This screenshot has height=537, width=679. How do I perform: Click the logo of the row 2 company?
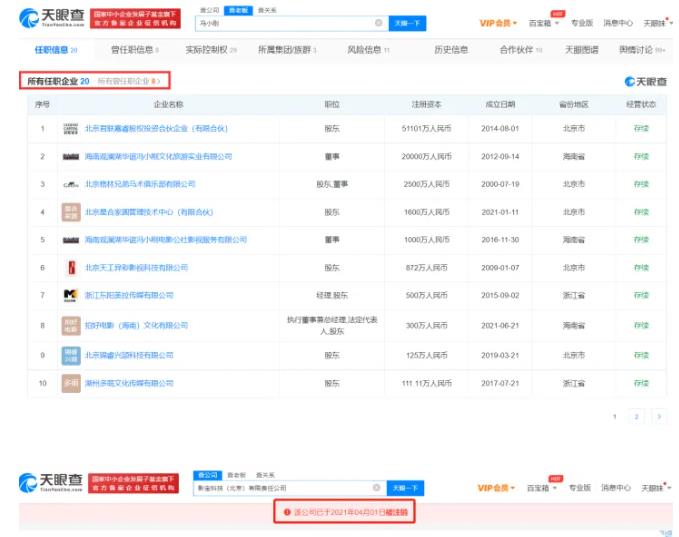71,156
